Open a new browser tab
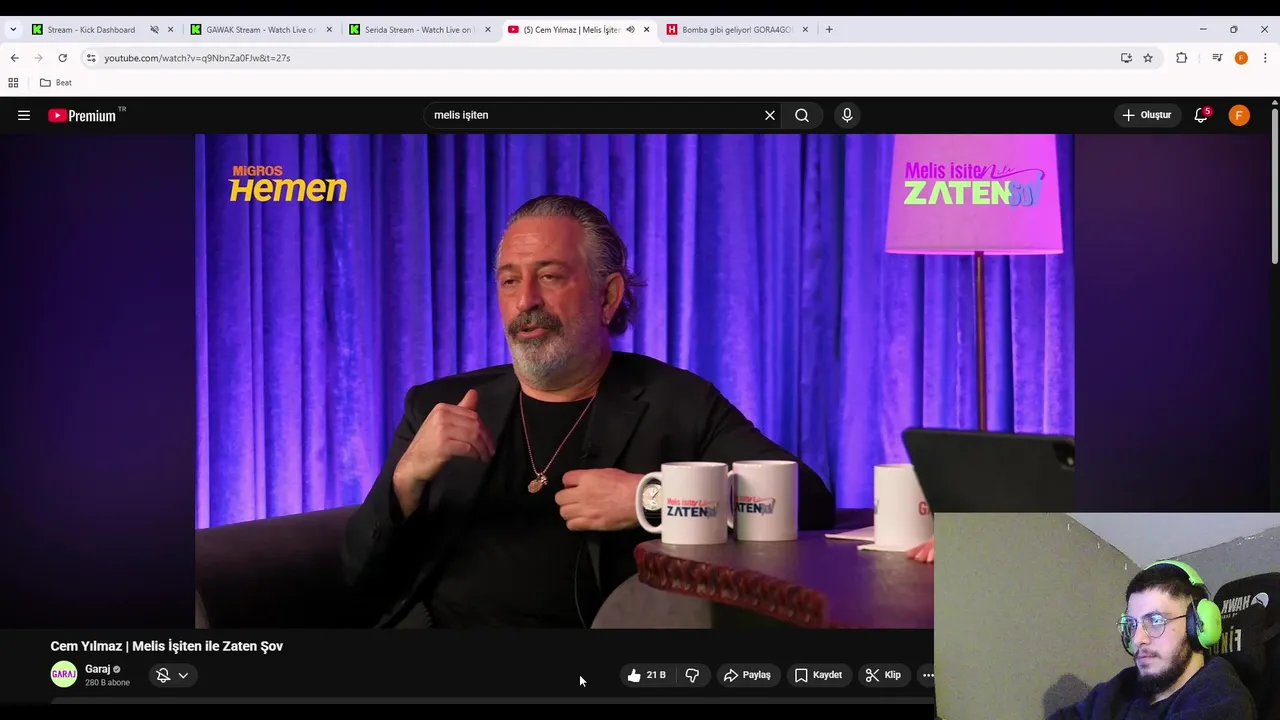This screenshot has width=1280, height=720. click(829, 30)
